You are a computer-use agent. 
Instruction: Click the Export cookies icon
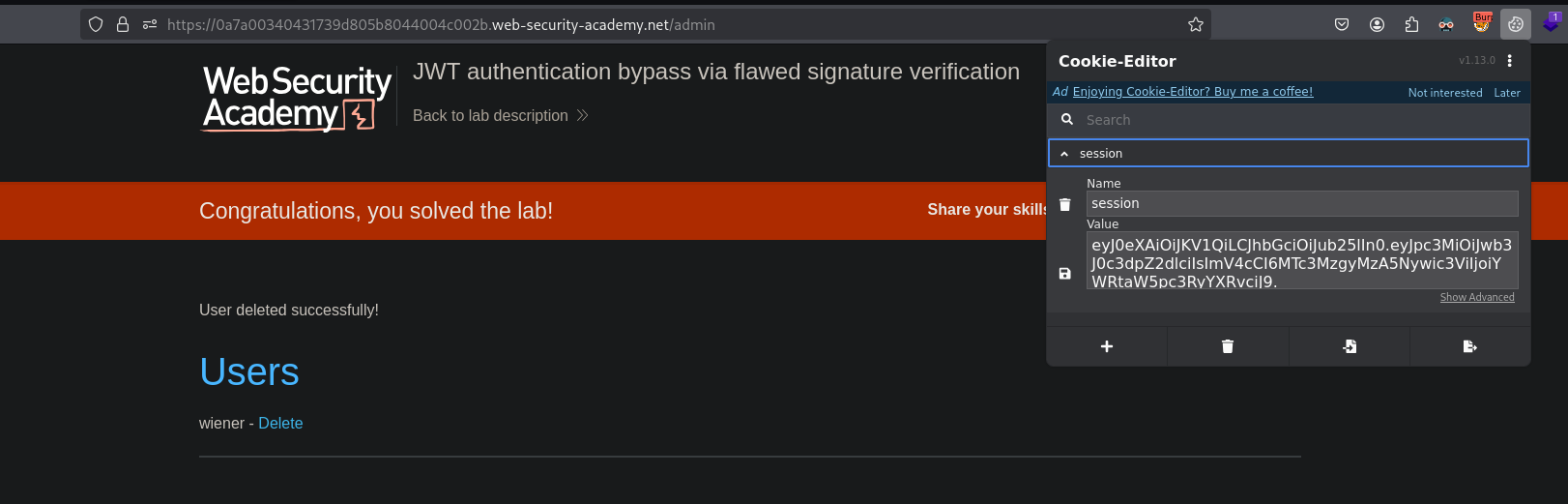click(x=1469, y=346)
